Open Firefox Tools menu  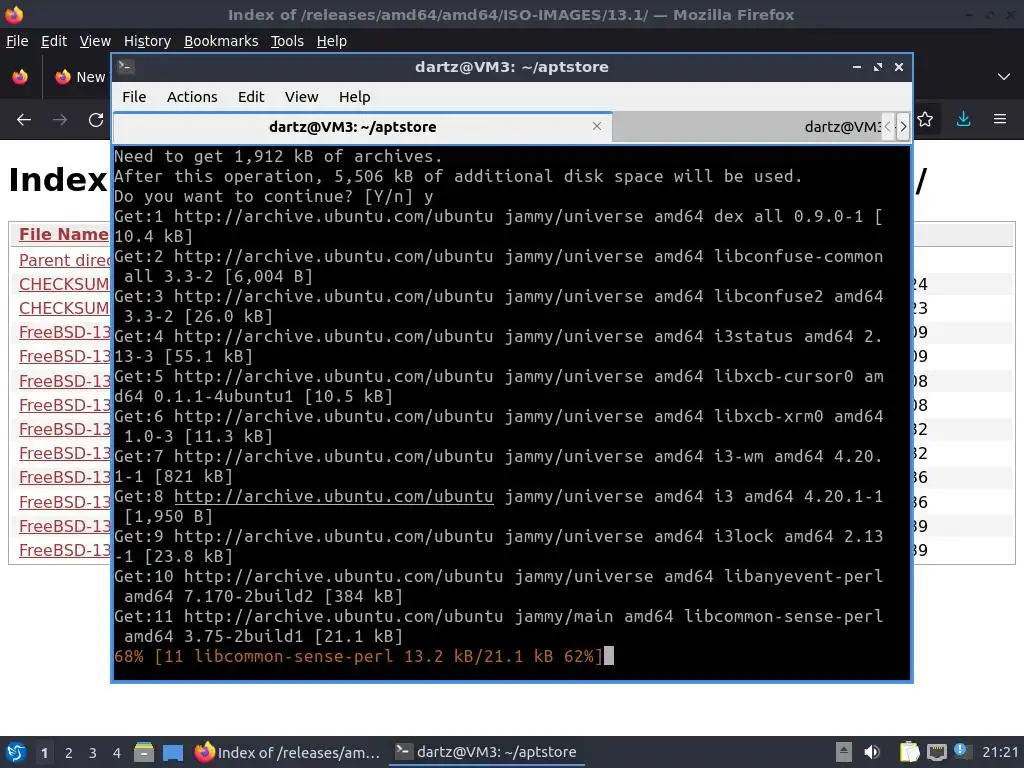point(287,41)
